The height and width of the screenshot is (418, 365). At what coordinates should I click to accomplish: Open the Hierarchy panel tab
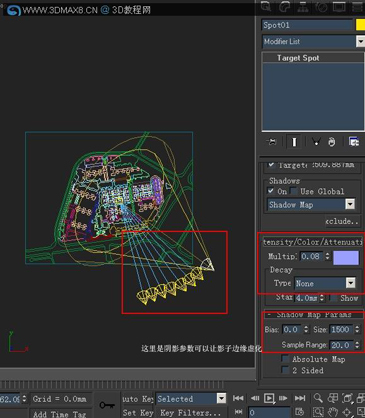coord(303,6)
